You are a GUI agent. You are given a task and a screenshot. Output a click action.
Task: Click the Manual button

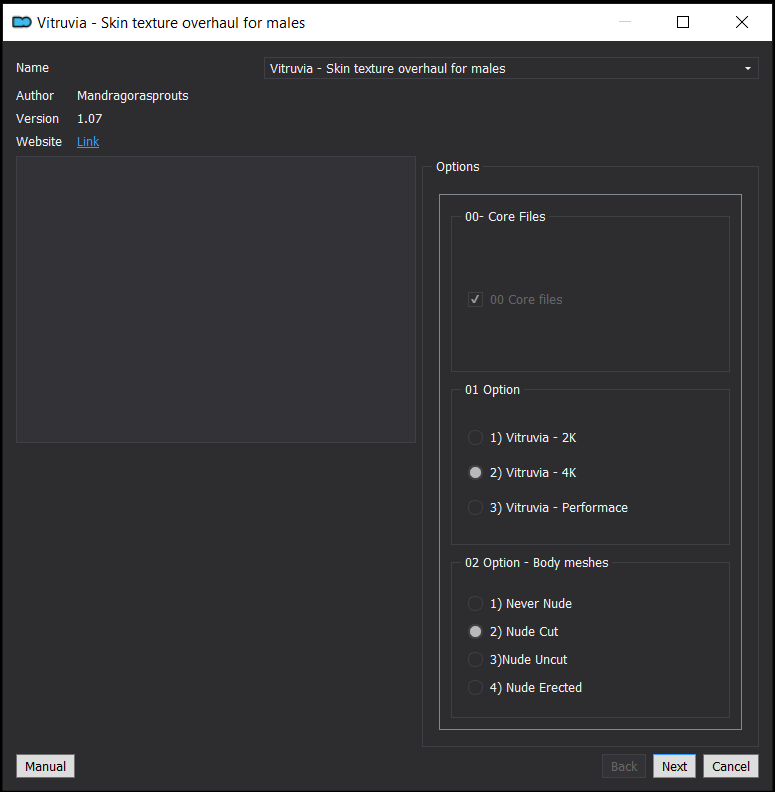[x=45, y=766]
